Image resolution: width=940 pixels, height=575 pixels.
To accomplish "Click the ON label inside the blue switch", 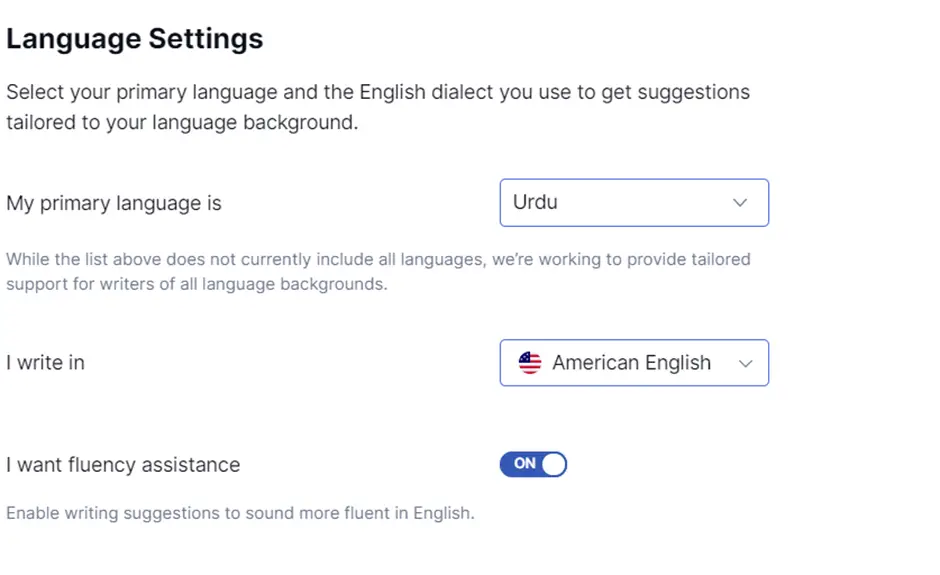I will pyautogui.click(x=524, y=463).
